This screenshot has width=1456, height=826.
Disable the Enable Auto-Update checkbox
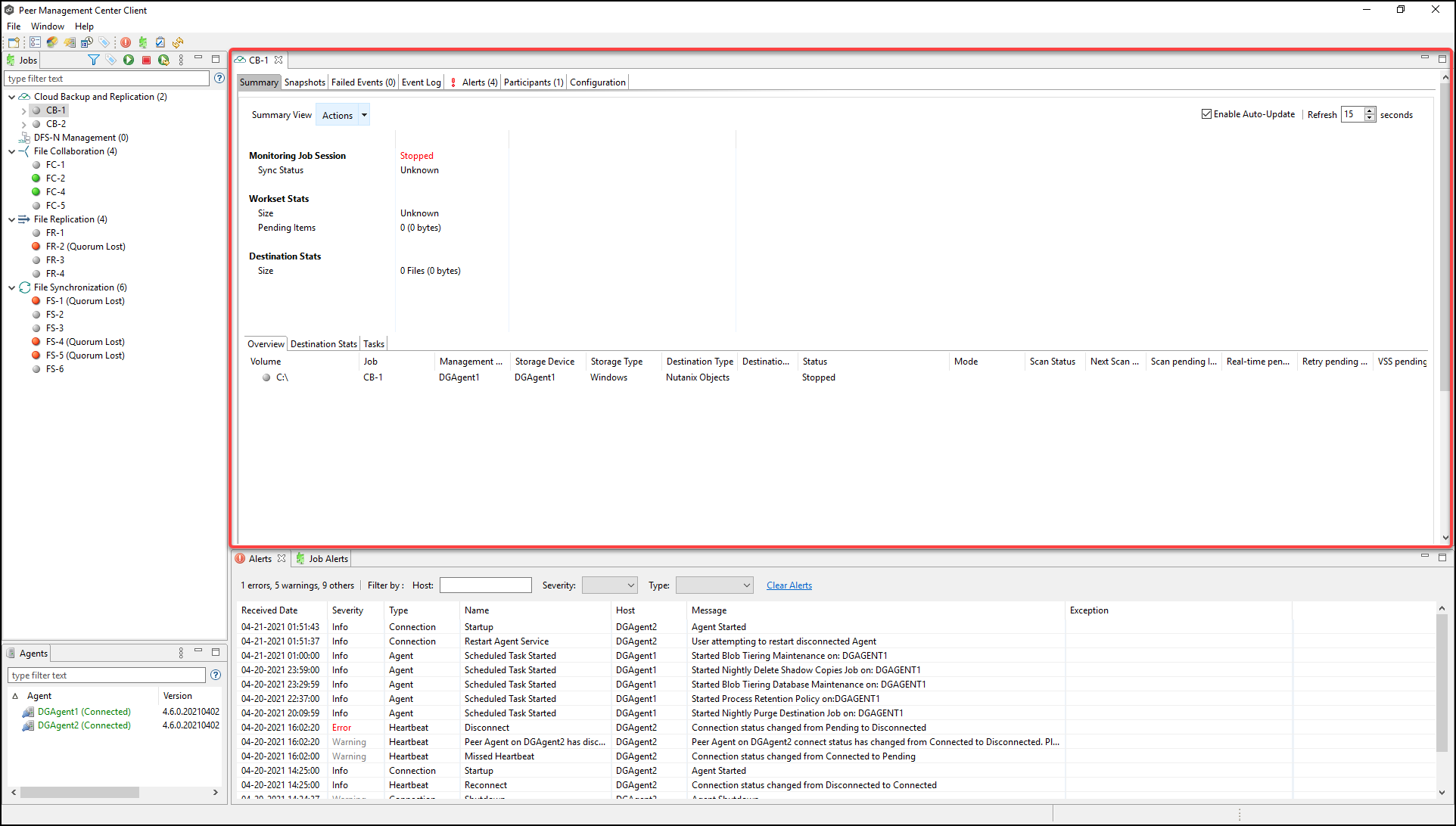[1206, 114]
